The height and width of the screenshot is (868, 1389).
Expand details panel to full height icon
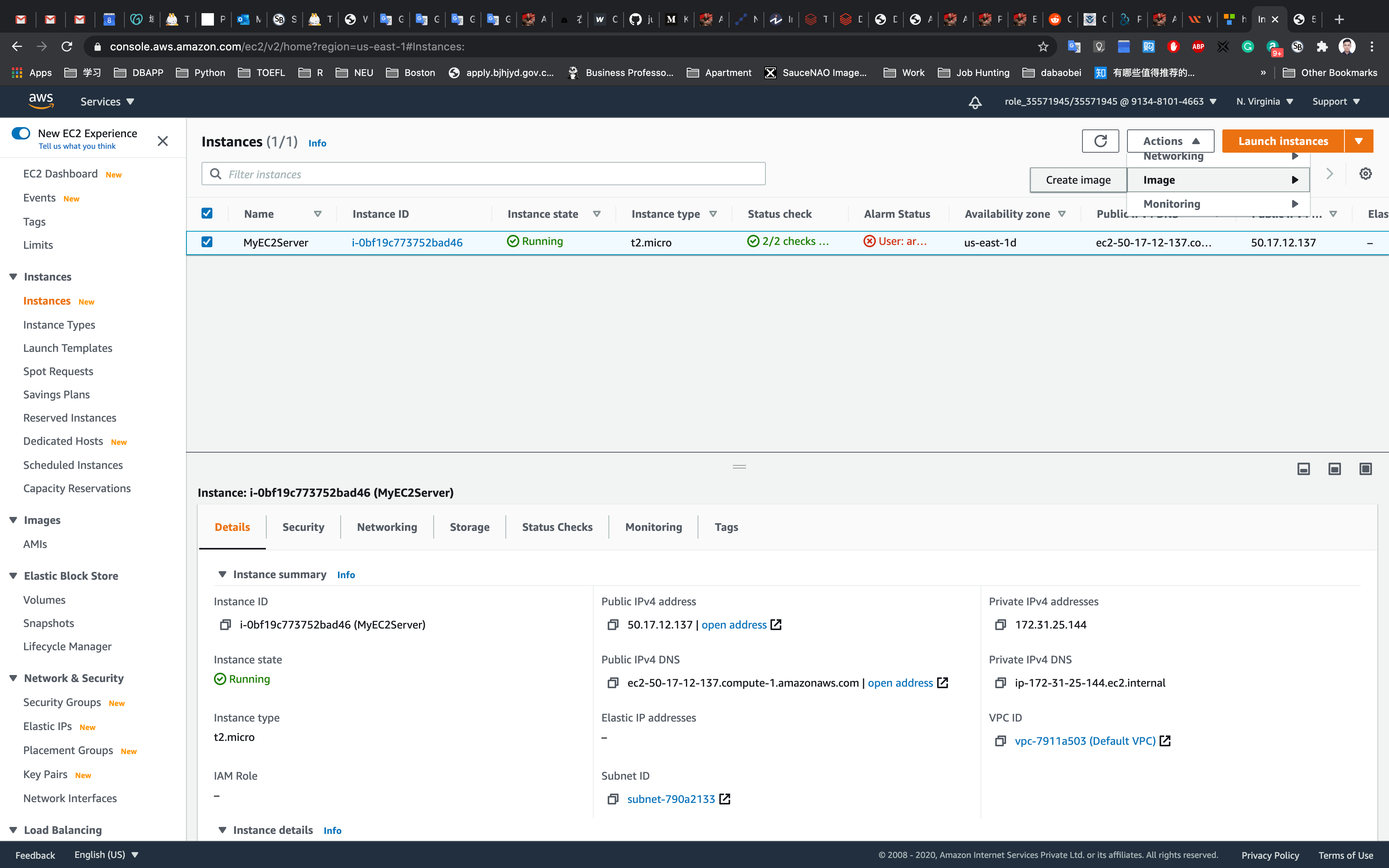coord(1365,469)
